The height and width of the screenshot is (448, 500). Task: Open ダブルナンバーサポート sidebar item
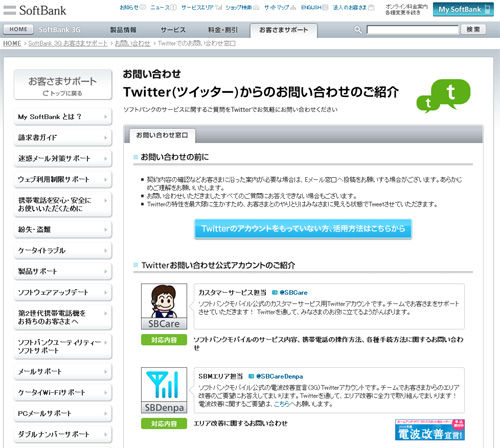point(63,434)
